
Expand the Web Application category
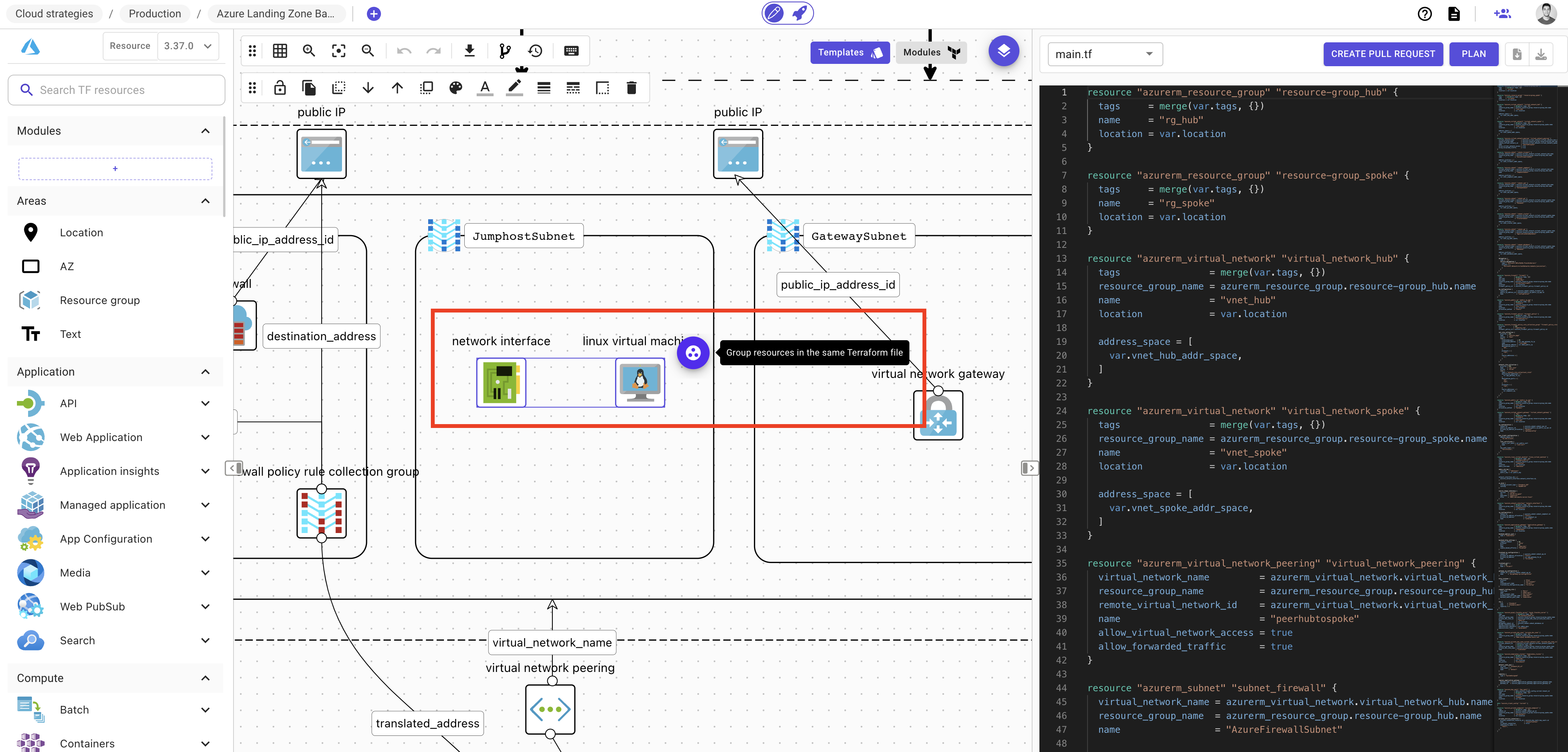pyautogui.click(x=206, y=437)
